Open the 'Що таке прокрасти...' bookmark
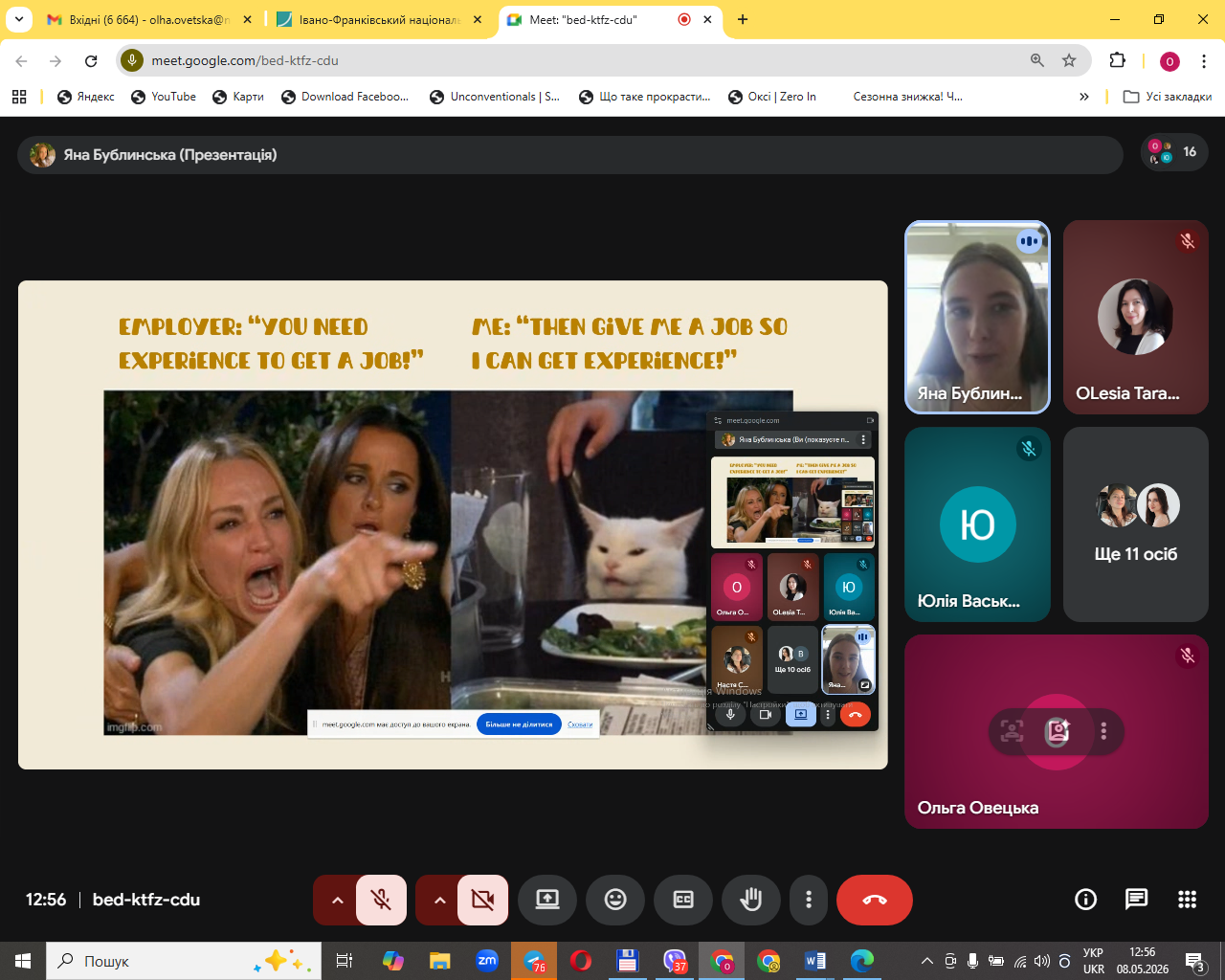Image resolution: width=1225 pixels, height=980 pixels. point(645,97)
